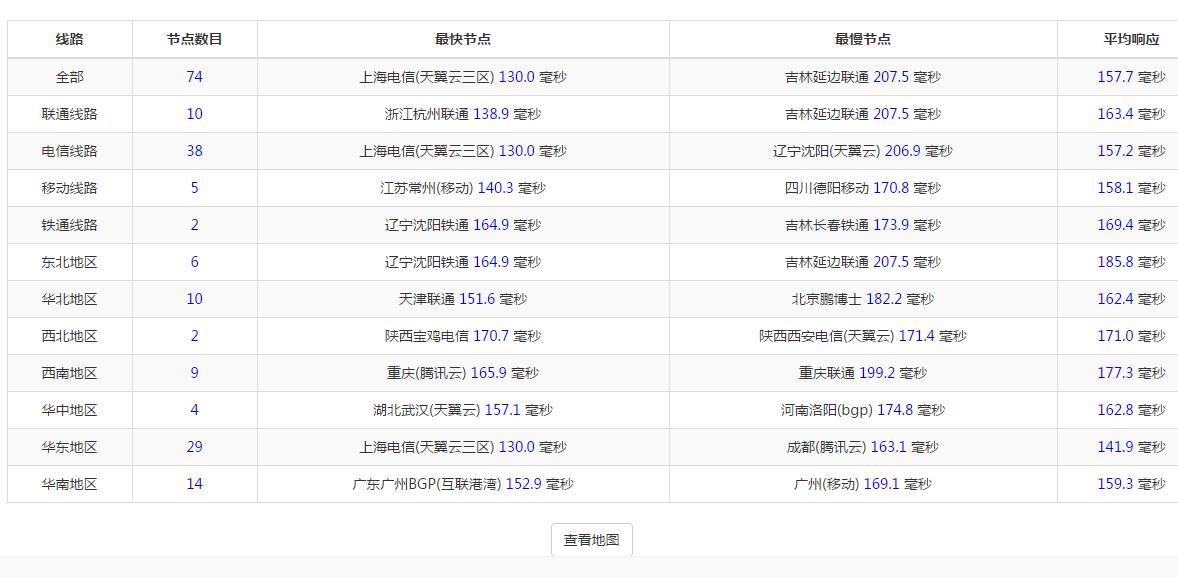Click fastest node 广东广州BGP(互联港湾) 152.9 毫秒
Screen dimensions: 1178x577
coord(463,484)
